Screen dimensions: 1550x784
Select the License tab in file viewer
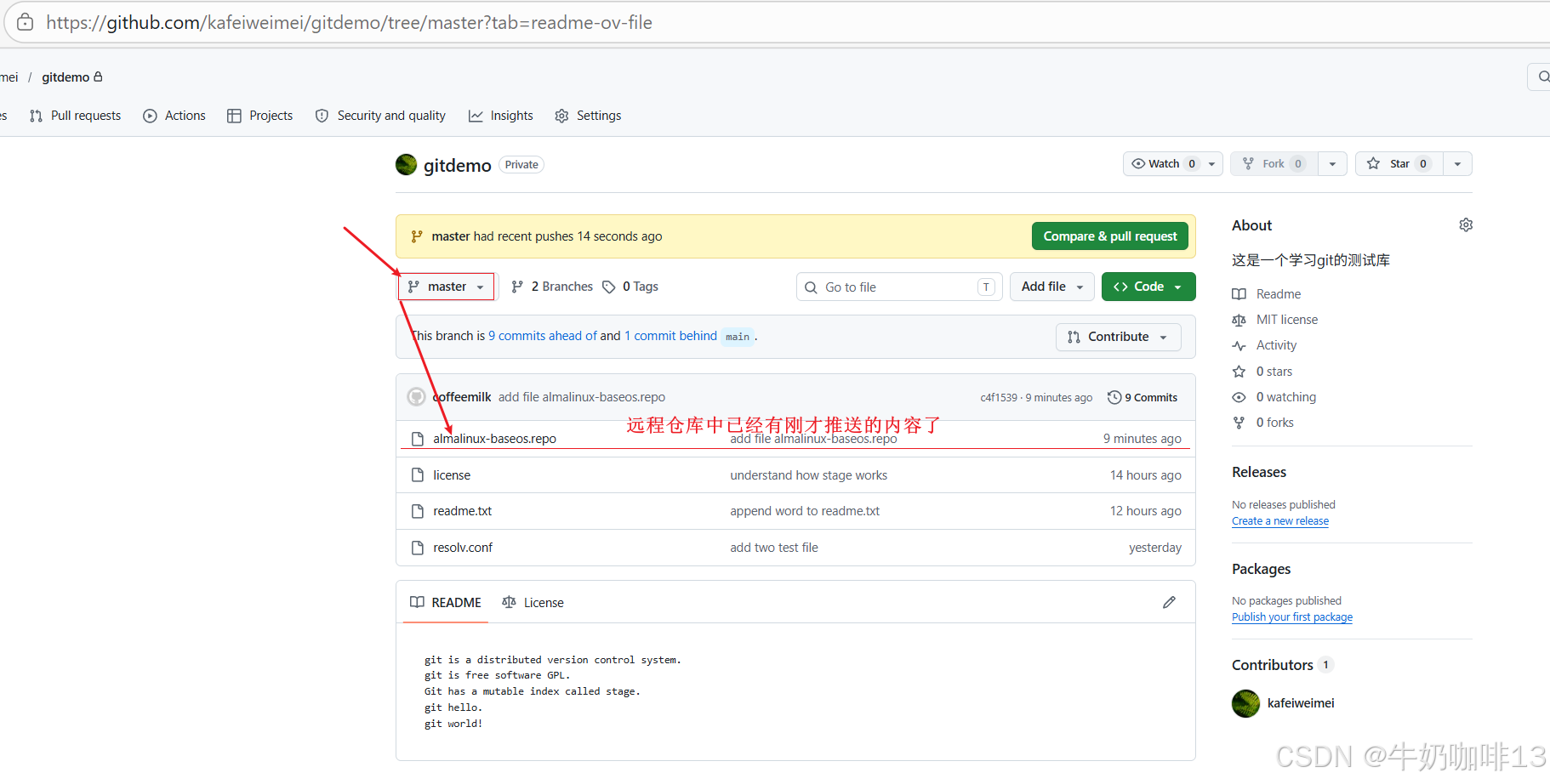pos(533,602)
